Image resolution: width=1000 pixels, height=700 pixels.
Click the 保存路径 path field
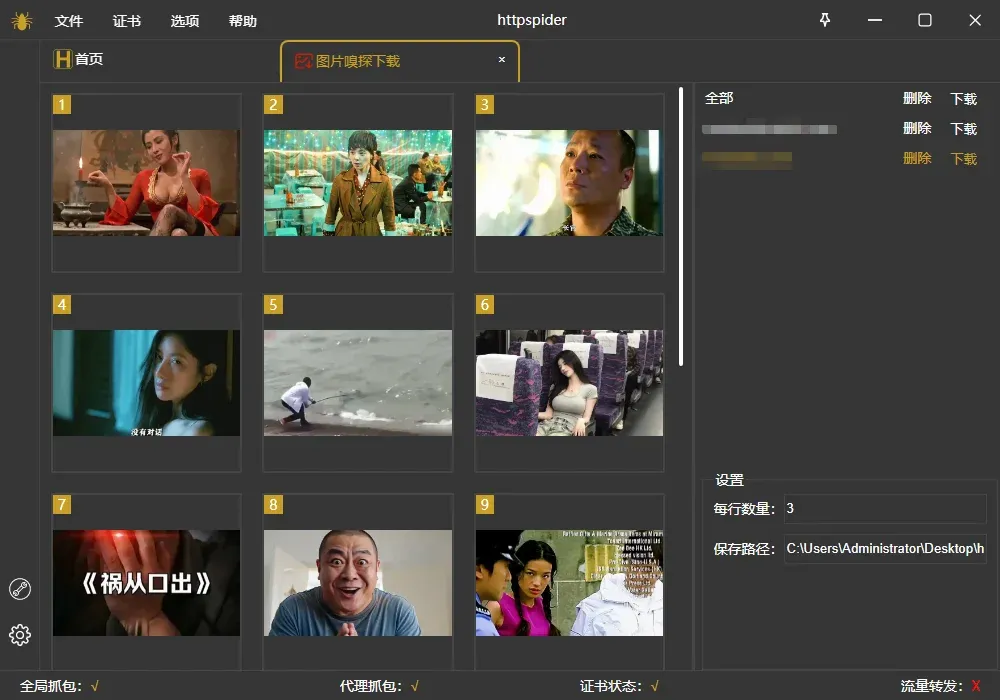tap(885, 548)
